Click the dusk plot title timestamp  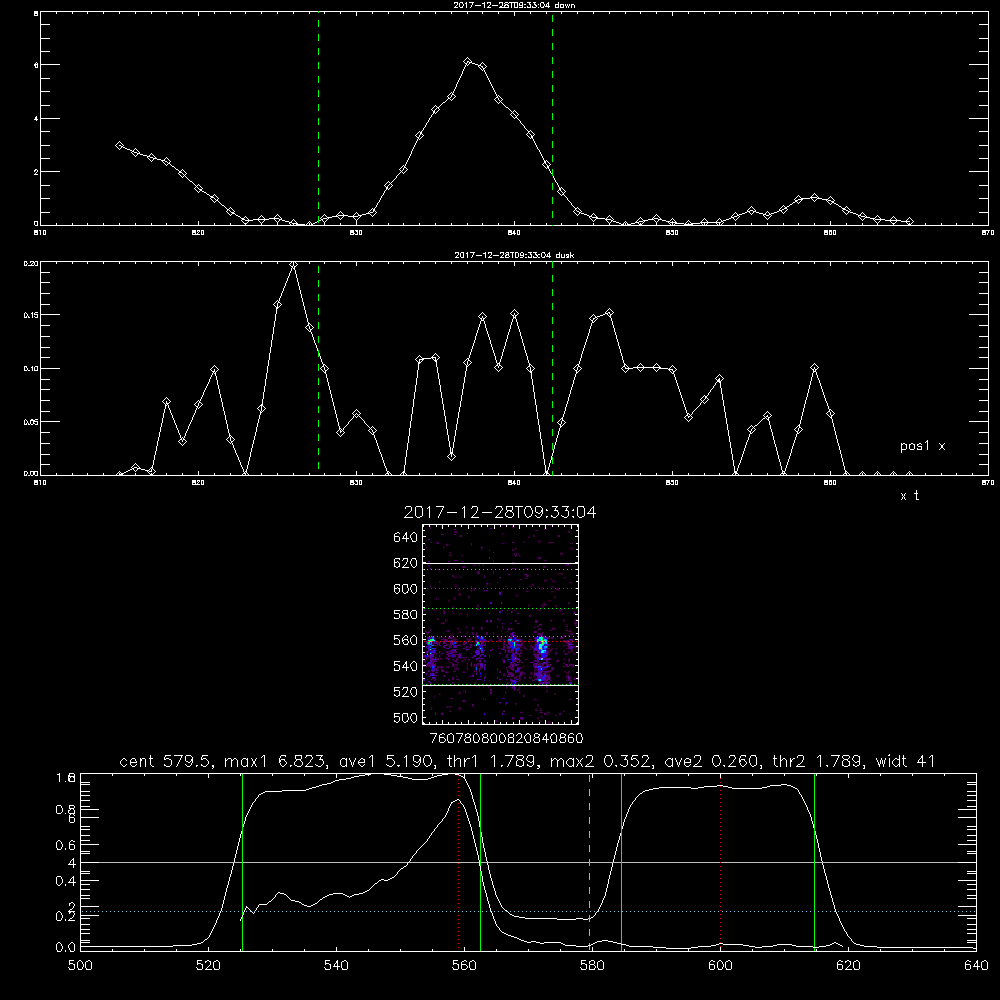(514, 255)
